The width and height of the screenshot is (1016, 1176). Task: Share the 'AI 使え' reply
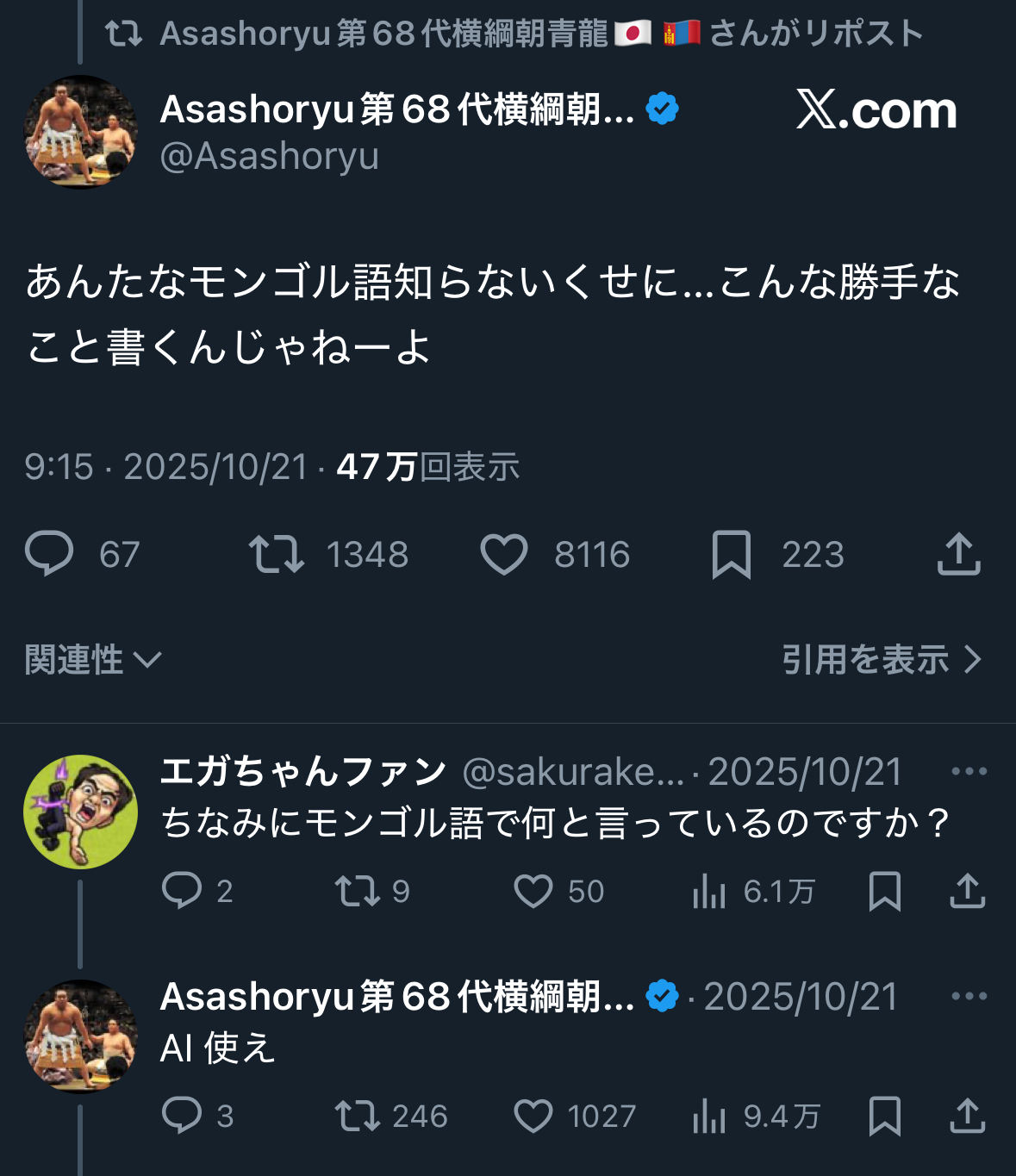click(967, 1116)
